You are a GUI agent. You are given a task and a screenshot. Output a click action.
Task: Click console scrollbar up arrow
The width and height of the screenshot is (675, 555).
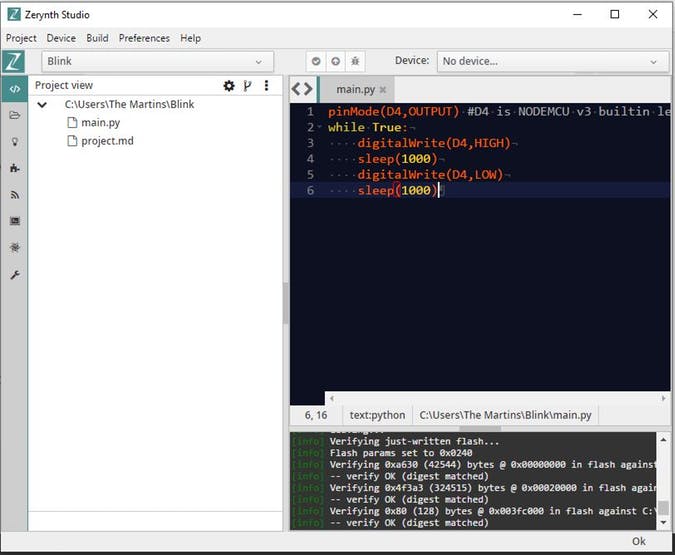coord(663,440)
